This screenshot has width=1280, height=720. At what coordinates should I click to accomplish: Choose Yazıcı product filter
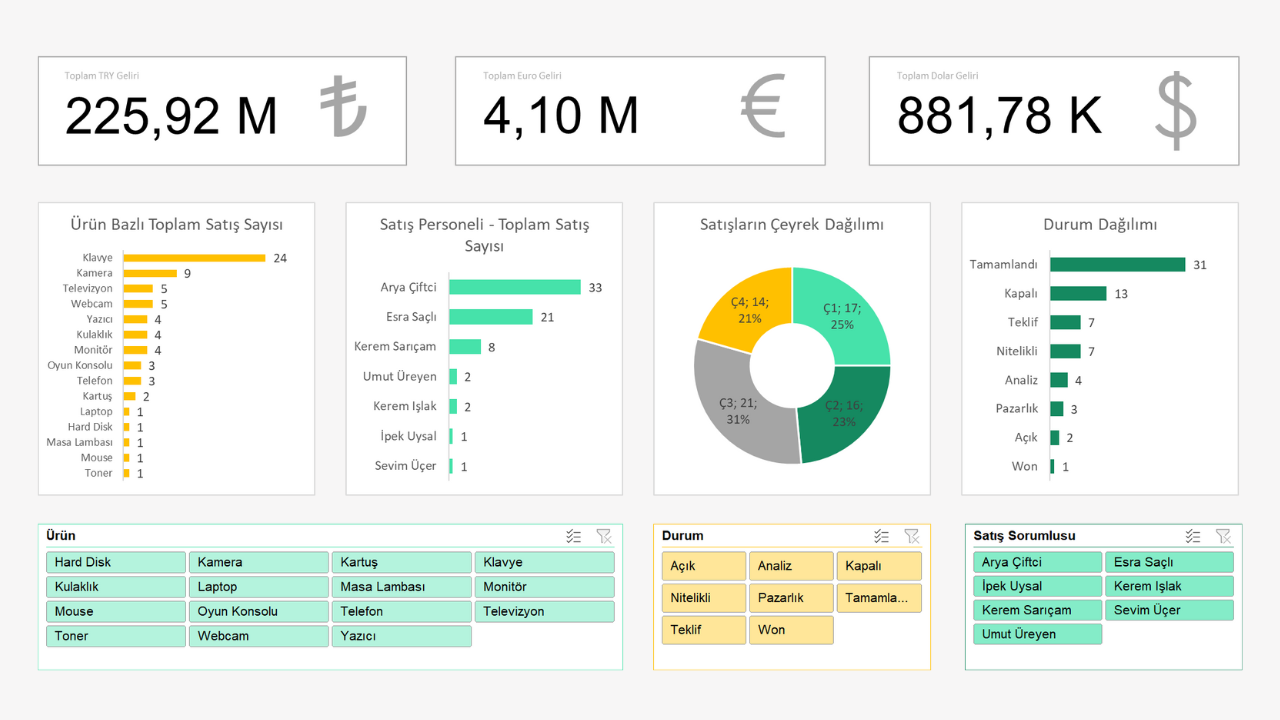coord(402,636)
